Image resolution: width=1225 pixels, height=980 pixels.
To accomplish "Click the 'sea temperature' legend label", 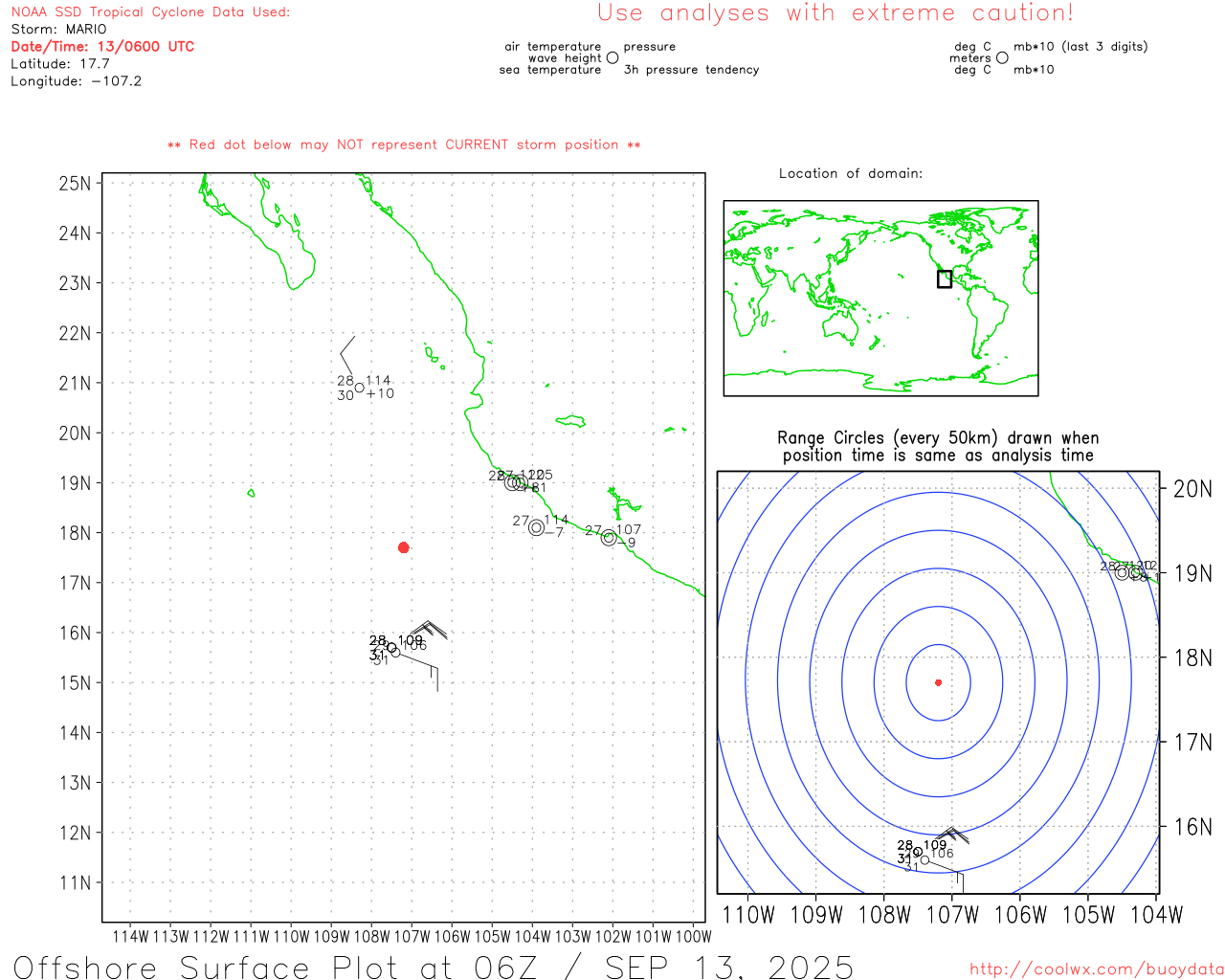I will [x=550, y=70].
